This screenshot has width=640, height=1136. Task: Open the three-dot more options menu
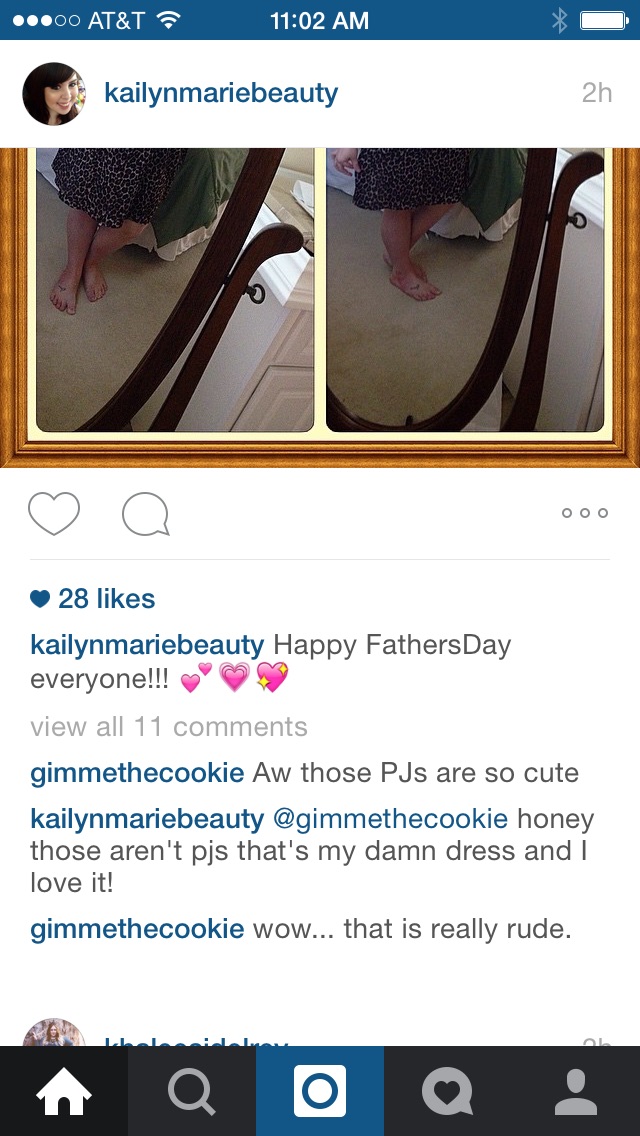[x=585, y=513]
